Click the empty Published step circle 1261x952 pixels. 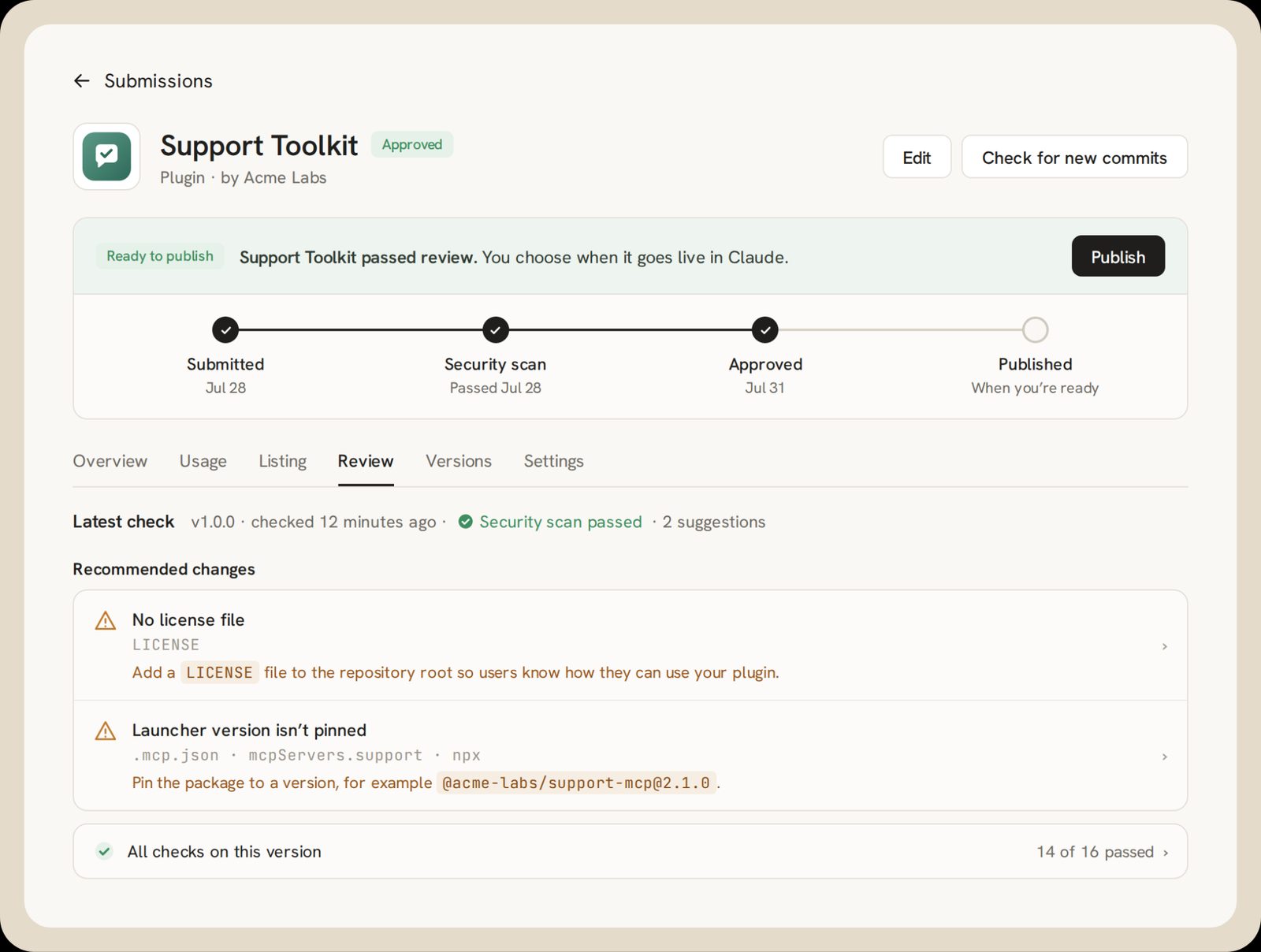(1035, 329)
